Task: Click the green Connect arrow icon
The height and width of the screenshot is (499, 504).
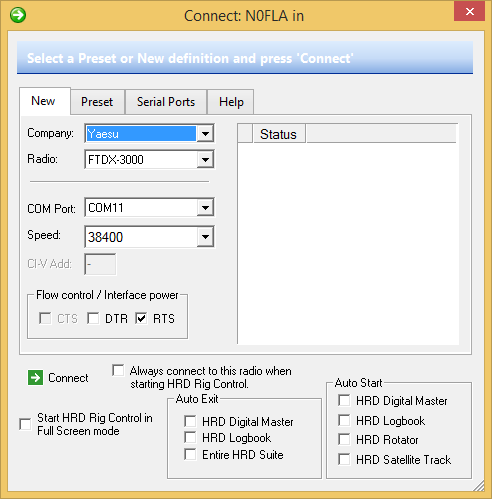Action: coord(35,378)
